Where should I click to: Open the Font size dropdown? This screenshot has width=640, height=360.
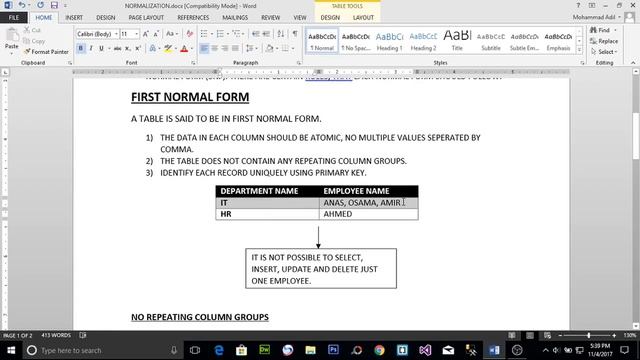[x=136, y=34]
